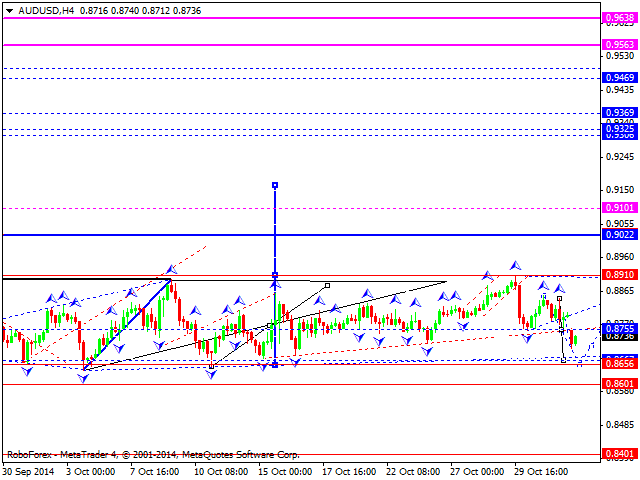The width and height of the screenshot is (640, 480).
Task: Click top square handle of blue vertical line
Action: [x=275, y=185]
